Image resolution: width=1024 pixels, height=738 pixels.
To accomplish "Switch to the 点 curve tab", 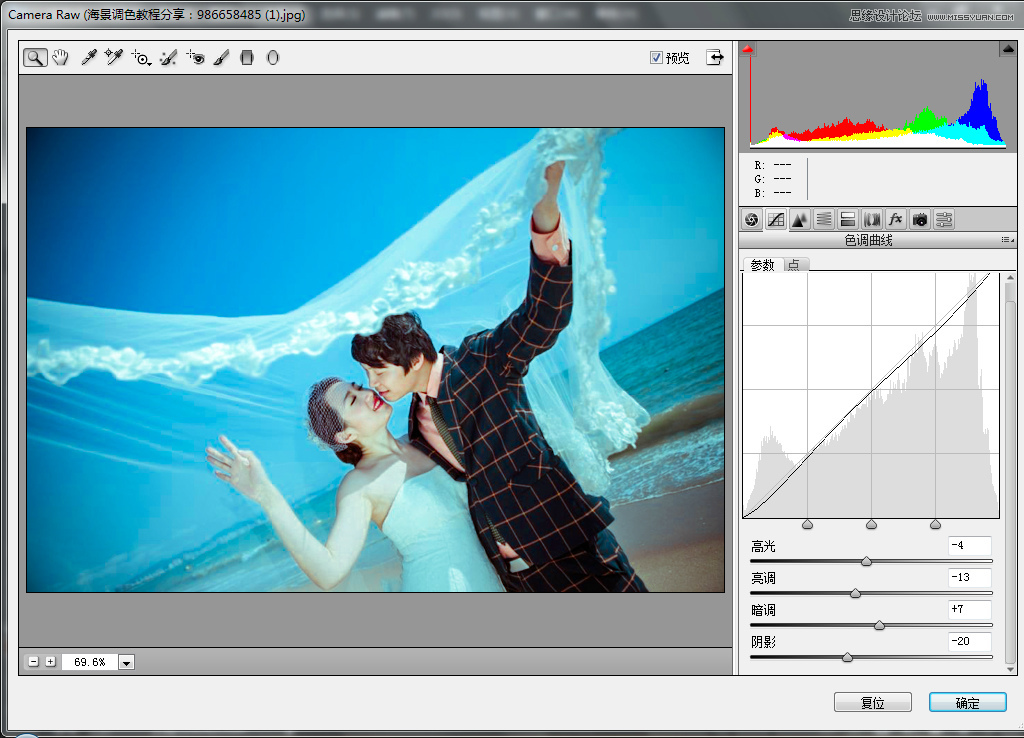I will pyautogui.click(x=795, y=265).
